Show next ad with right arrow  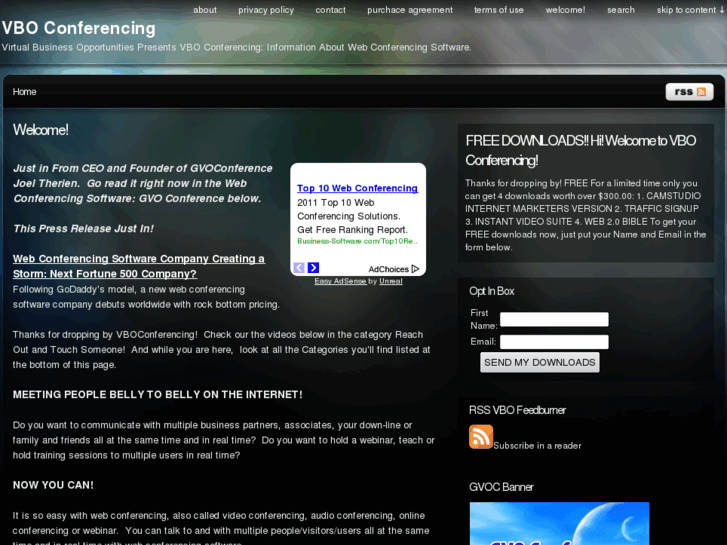coord(313,268)
